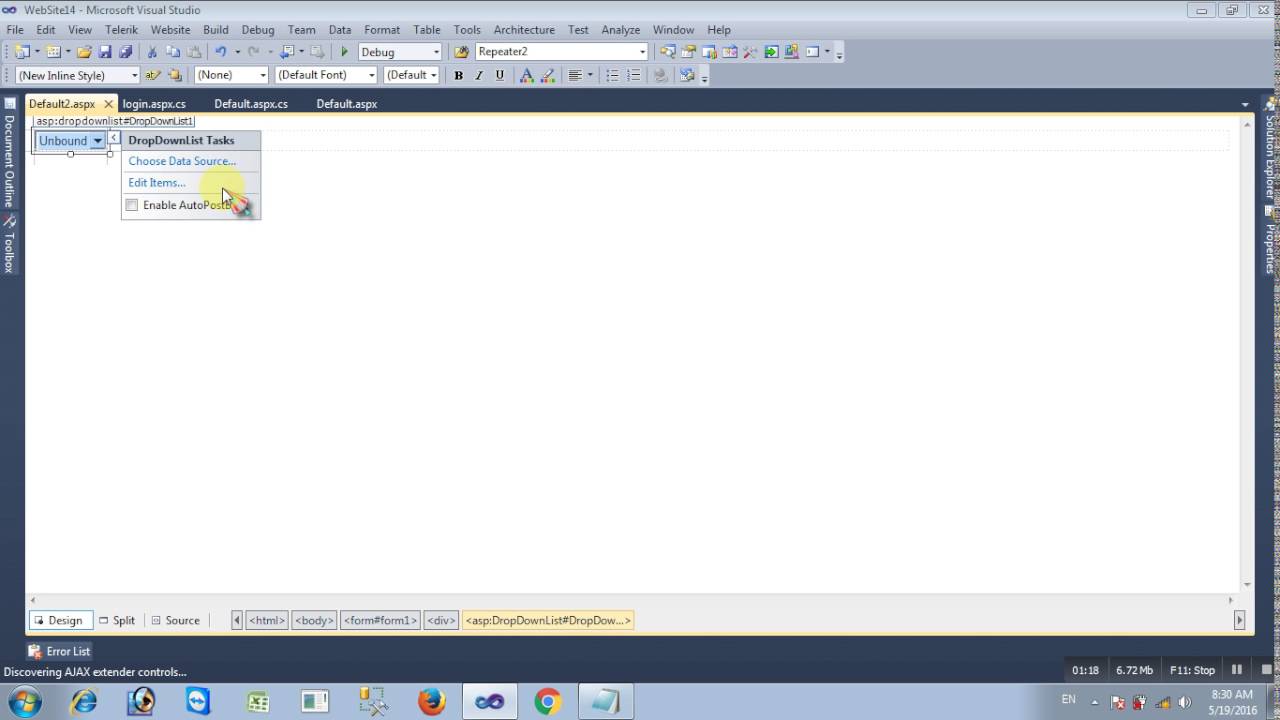Toggle Underline formatting button

pos(500,75)
